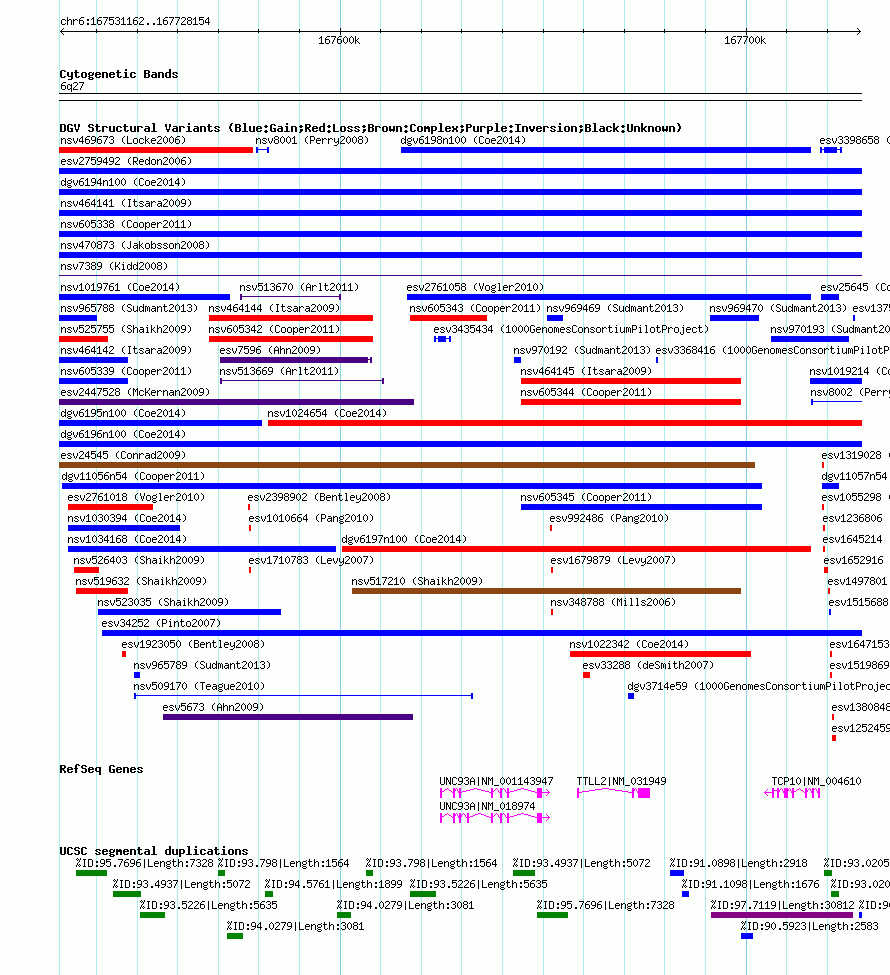Click the %ID:97.7119|Length:30812 purple duplication bar
This screenshot has height=975, width=890.
coord(782,915)
